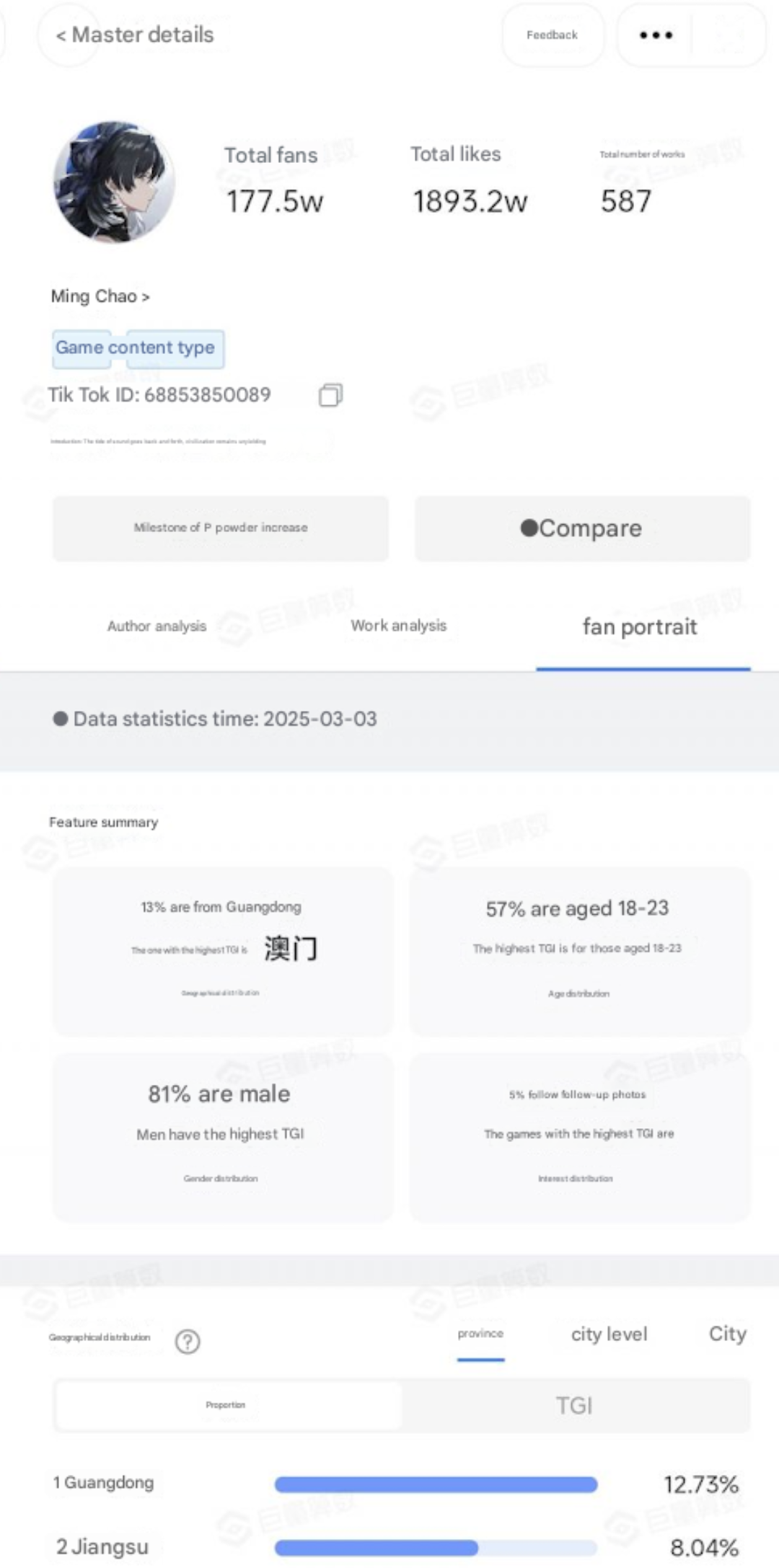Open the three-dot more options menu
Image resolution: width=779 pixels, height=1568 pixels.
tap(656, 35)
